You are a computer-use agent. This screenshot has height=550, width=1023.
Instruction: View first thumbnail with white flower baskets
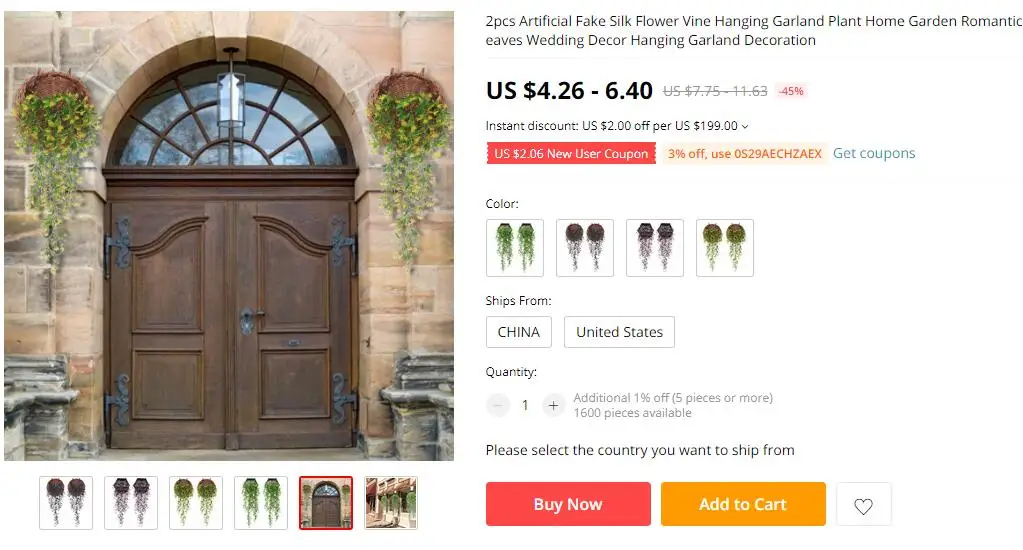pos(66,503)
